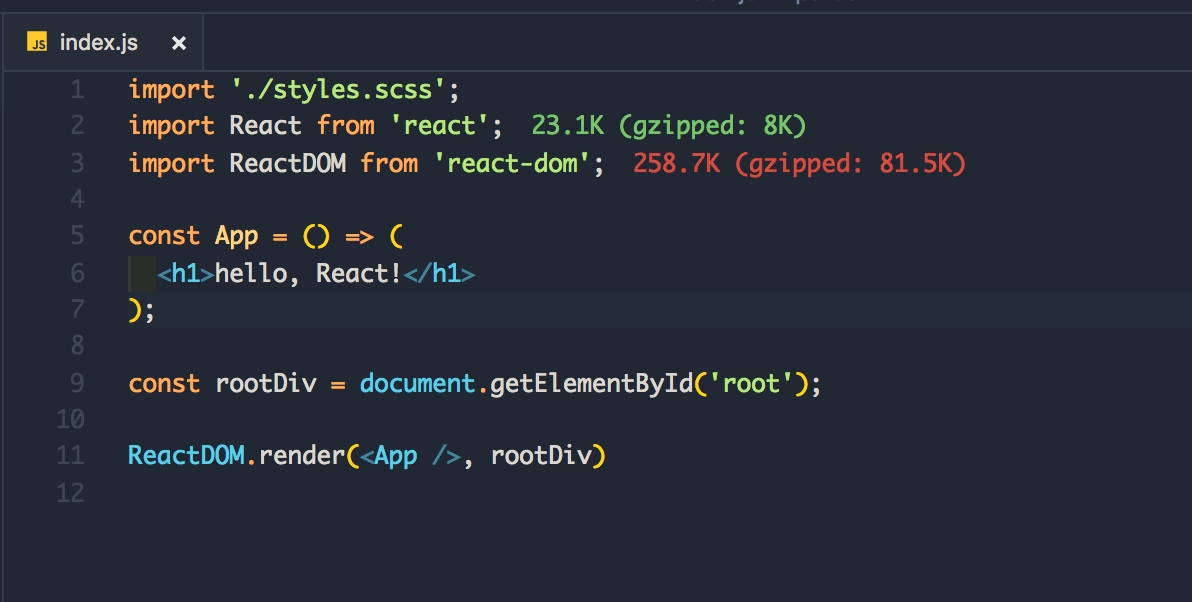This screenshot has height=602, width=1192.
Task: Click line number 3 in the gutter
Action: pos(77,163)
